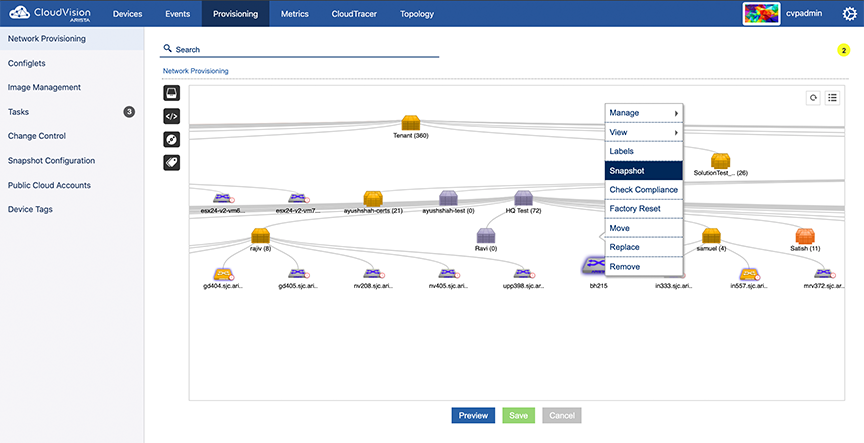The image size is (864, 443).
Task: Click the yellow notification badge 2
Action: click(x=843, y=51)
